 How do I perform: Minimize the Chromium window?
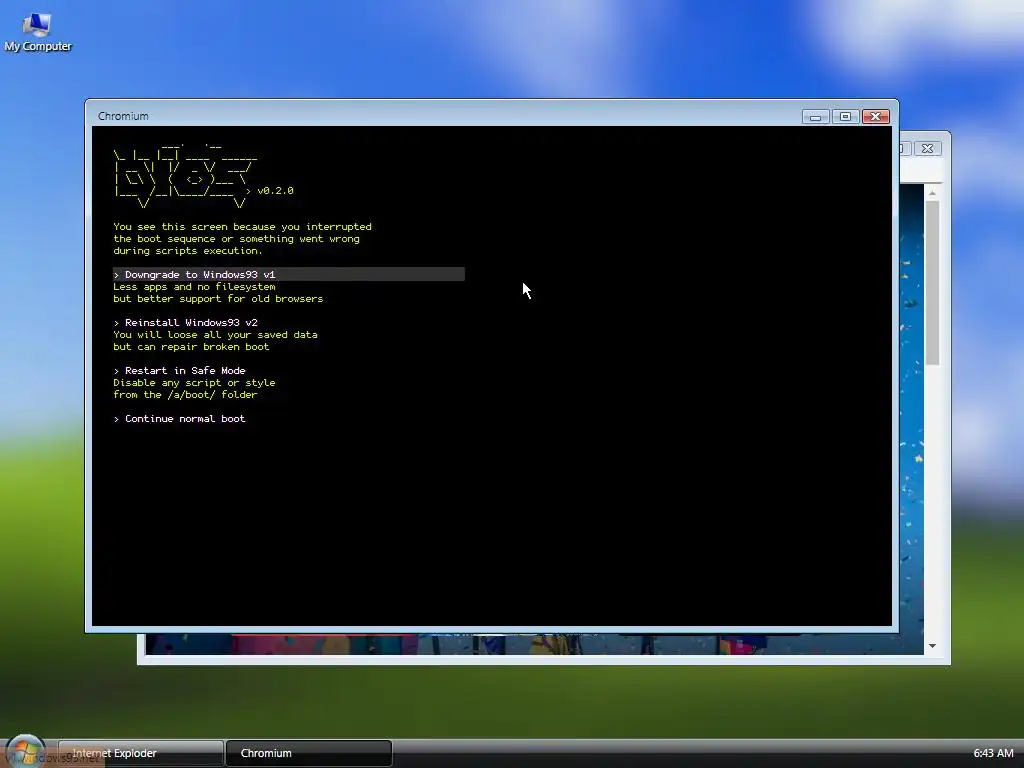coord(815,116)
